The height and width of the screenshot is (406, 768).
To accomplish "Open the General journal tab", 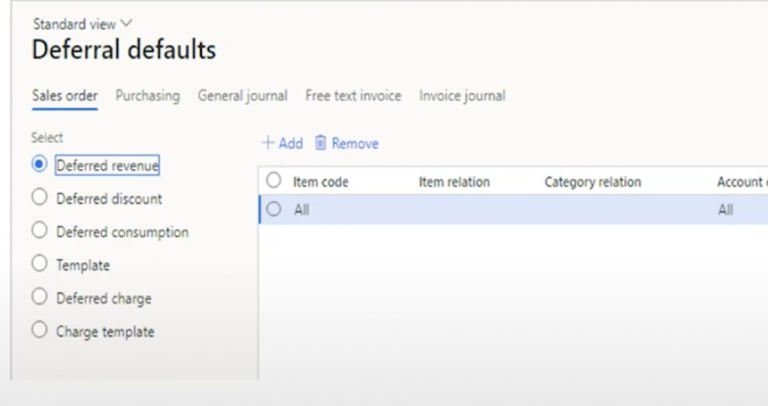I will click(x=242, y=96).
